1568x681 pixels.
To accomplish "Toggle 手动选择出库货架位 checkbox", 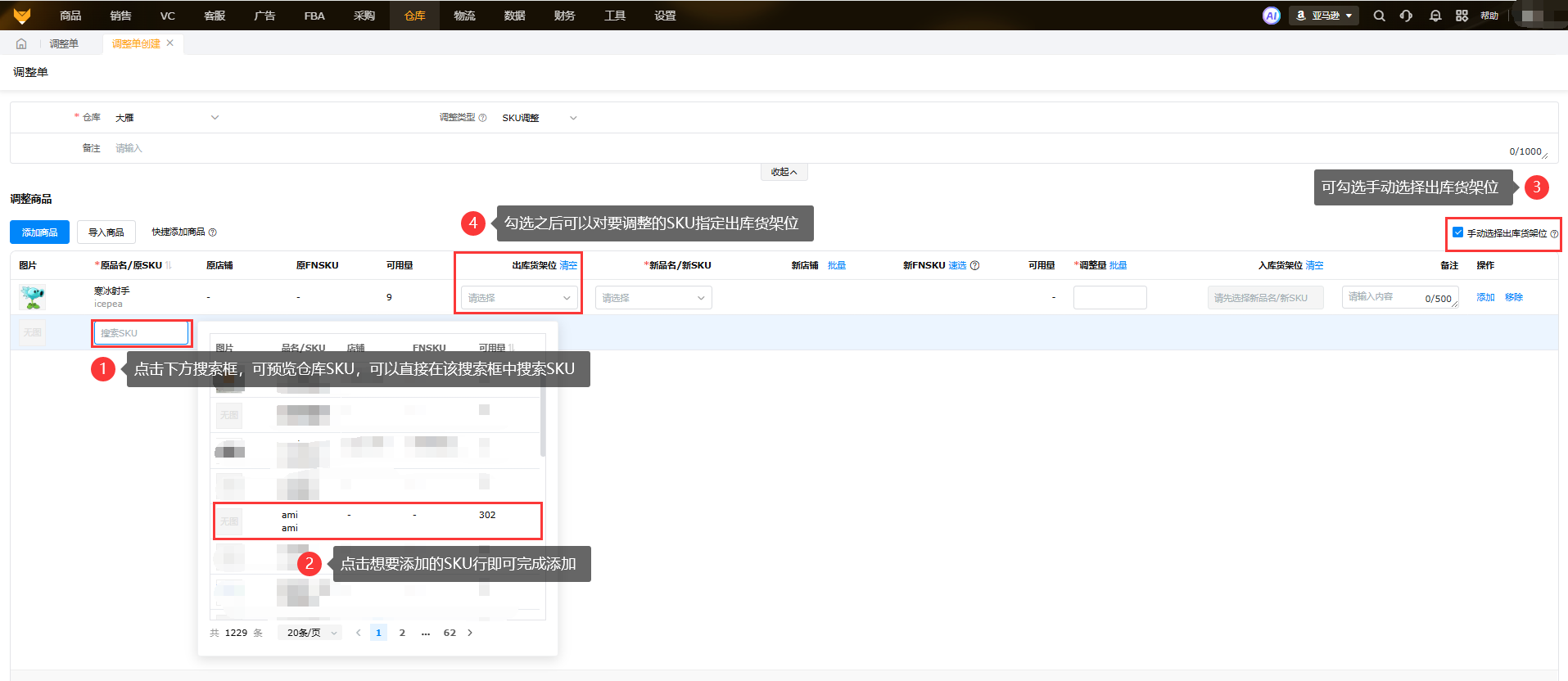I will click(1457, 232).
